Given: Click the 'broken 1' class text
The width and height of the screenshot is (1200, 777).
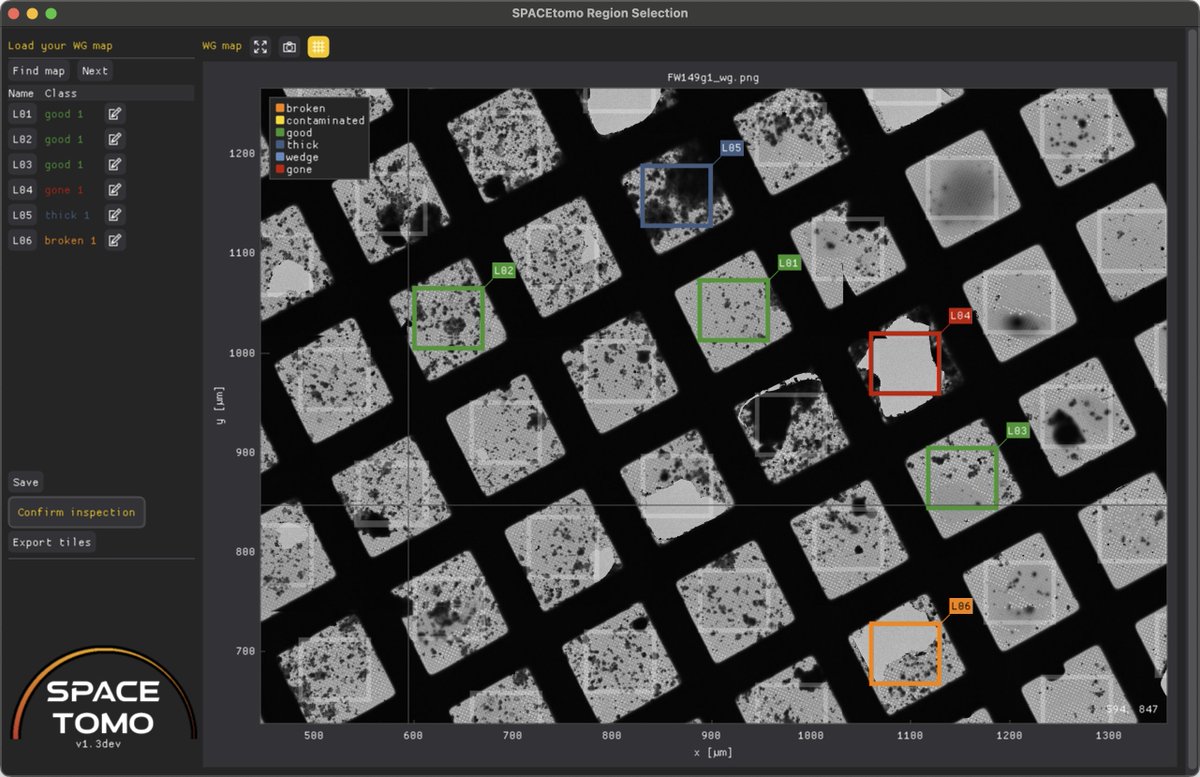Looking at the screenshot, I should tap(70, 240).
